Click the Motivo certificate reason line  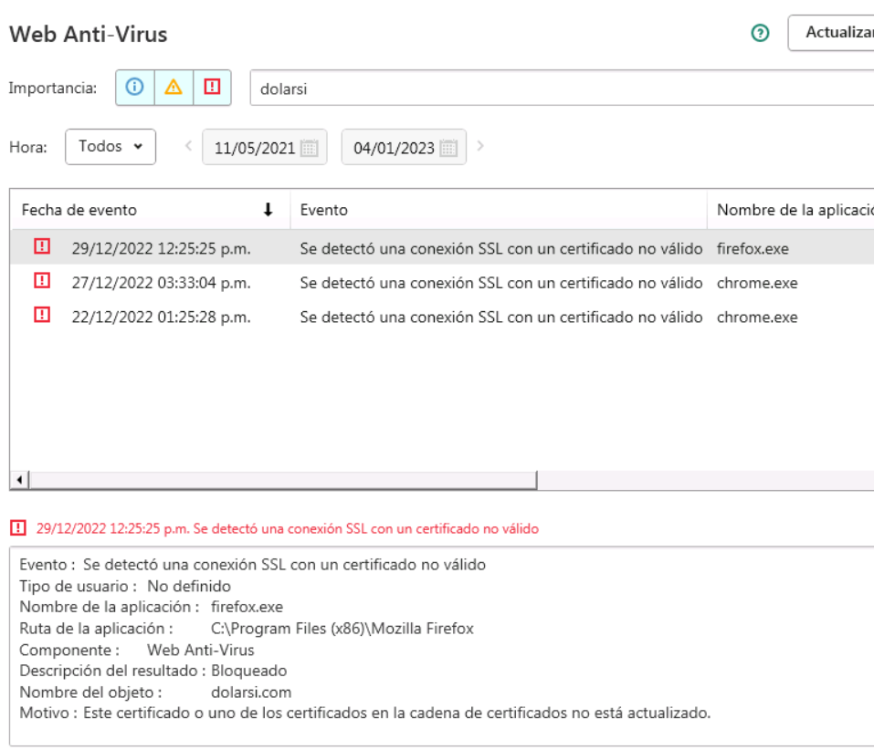pyautogui.click(x=365, y=713)
